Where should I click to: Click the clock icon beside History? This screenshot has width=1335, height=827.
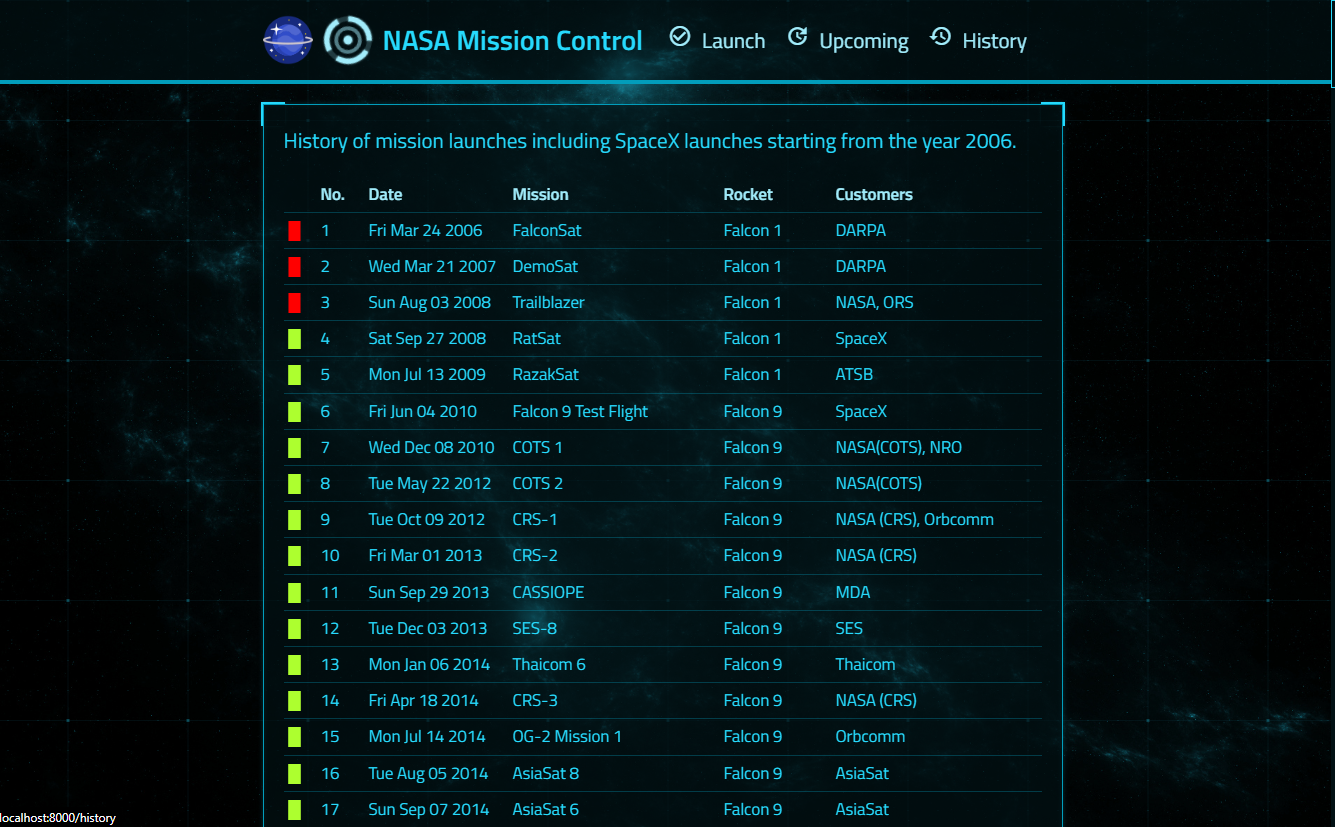940,37
